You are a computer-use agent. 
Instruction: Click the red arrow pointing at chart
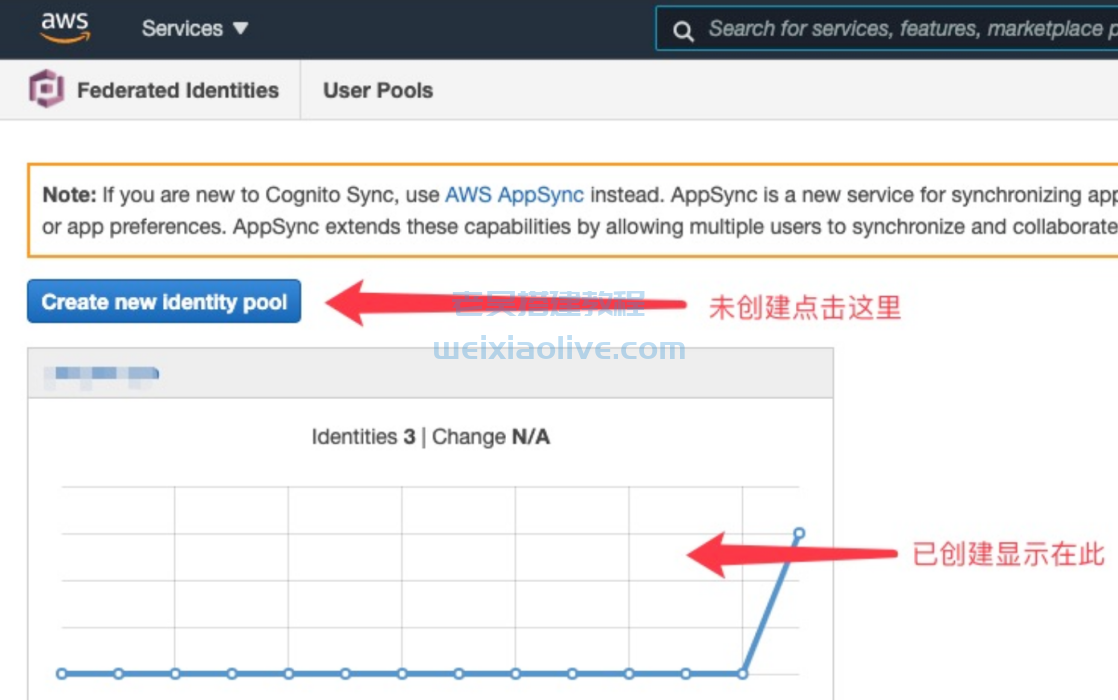point(790,555)
